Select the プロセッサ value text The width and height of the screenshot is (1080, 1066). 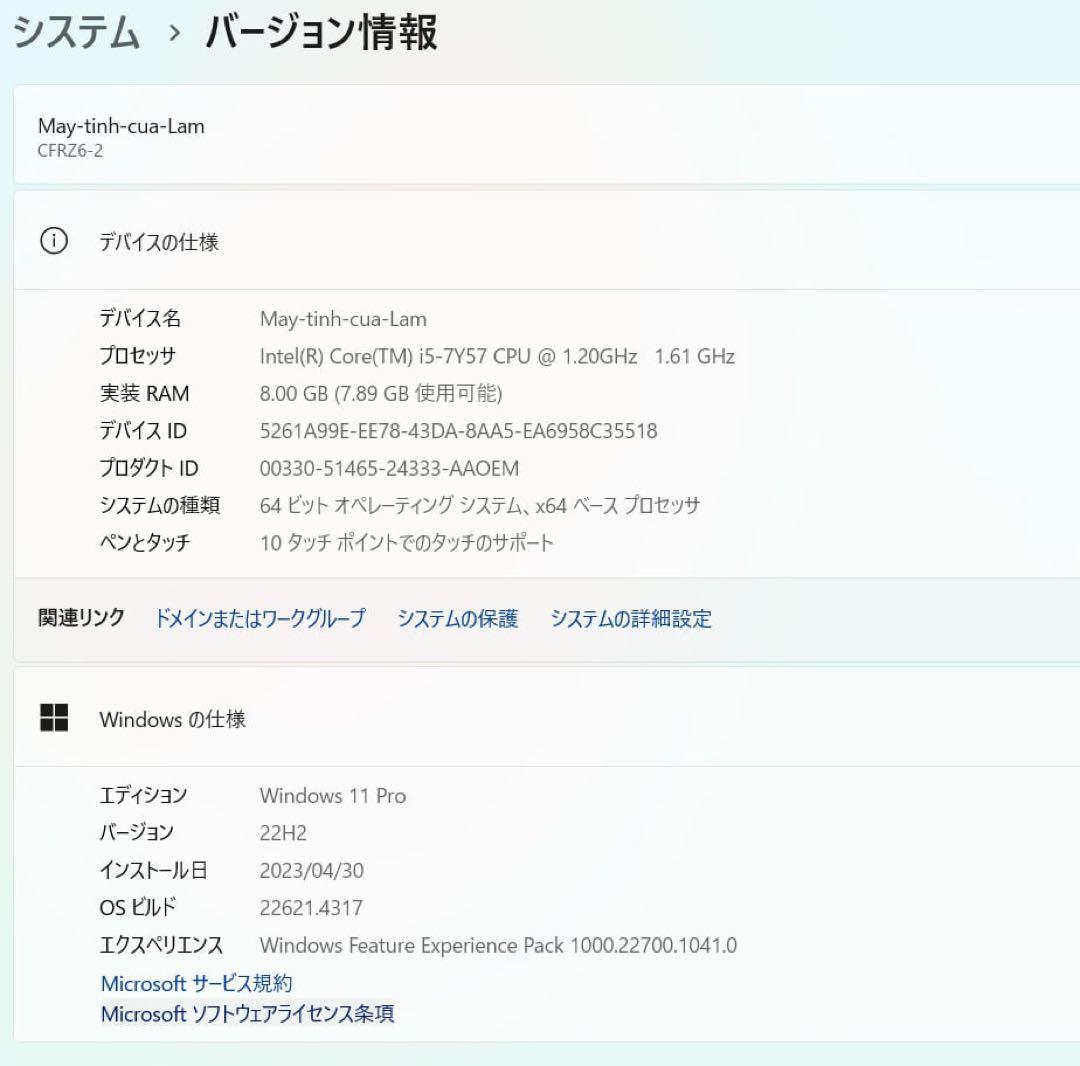point(497,356)
